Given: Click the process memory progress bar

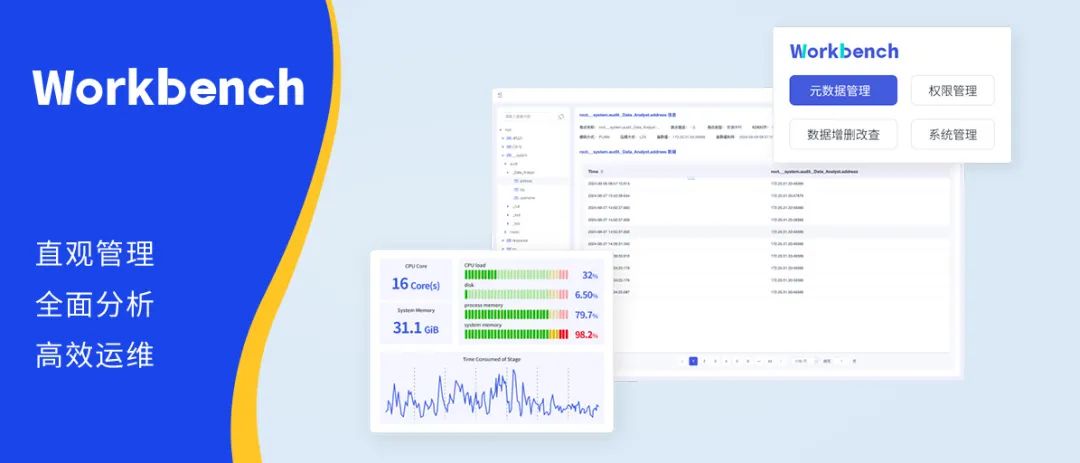Looking at the screenshot, I should click(517, 314).
